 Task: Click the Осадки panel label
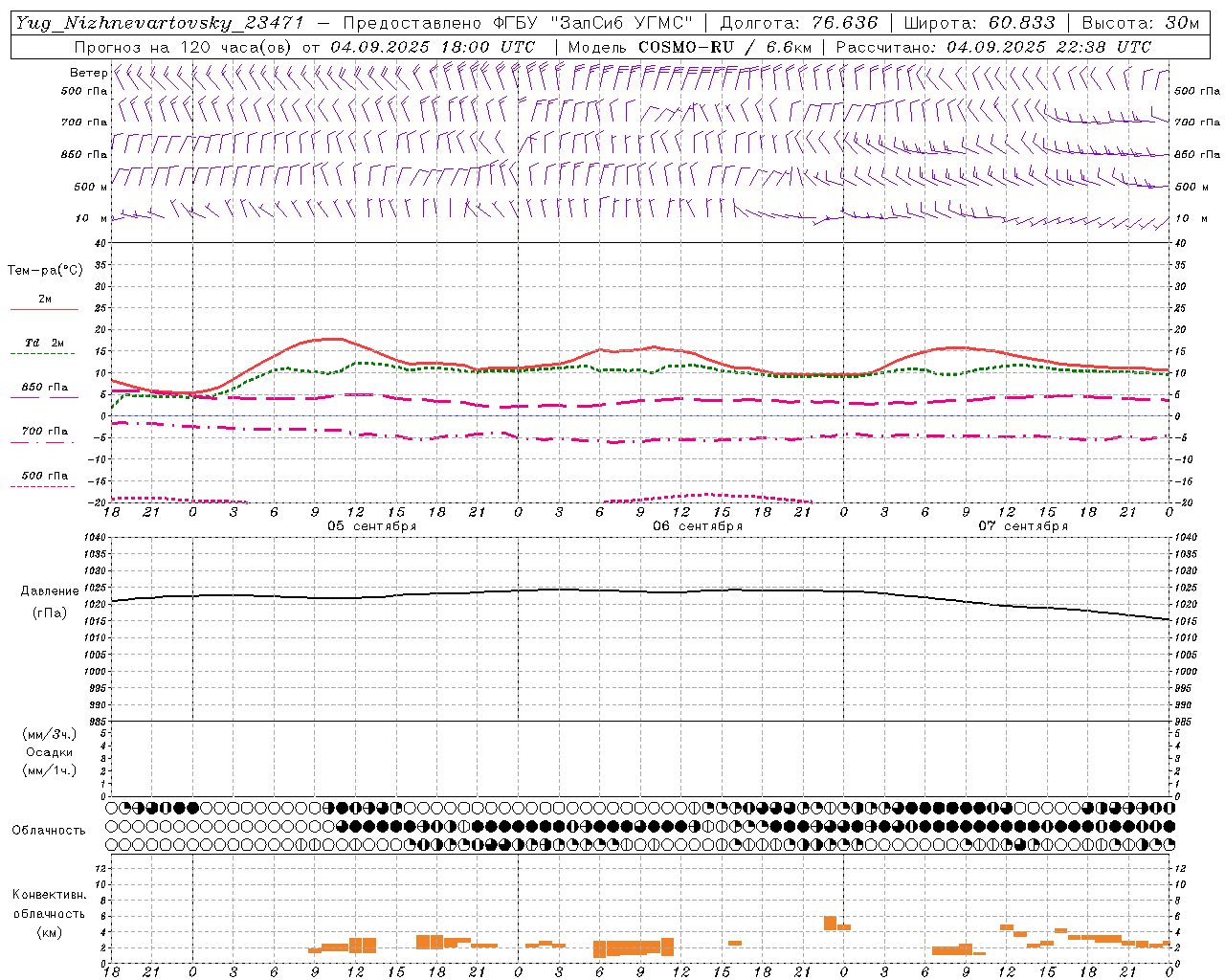(50, 752)
